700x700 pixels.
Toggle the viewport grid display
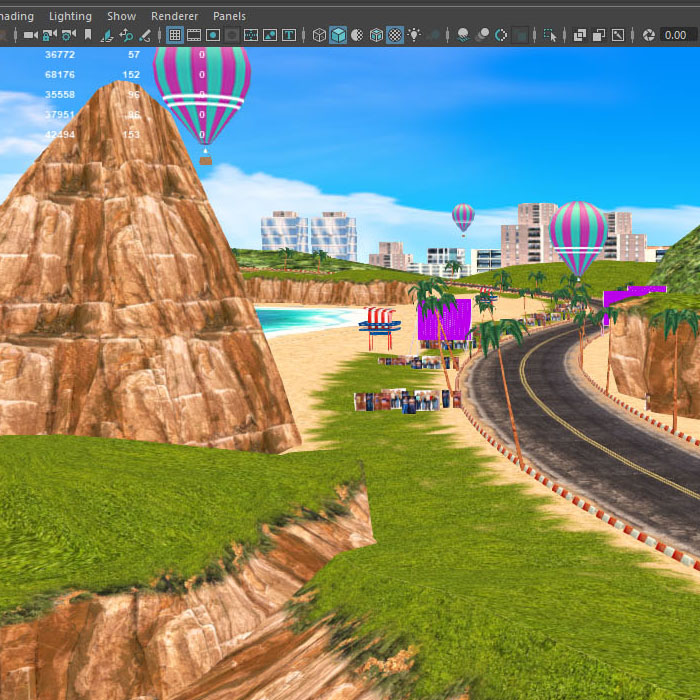[175, 35]
